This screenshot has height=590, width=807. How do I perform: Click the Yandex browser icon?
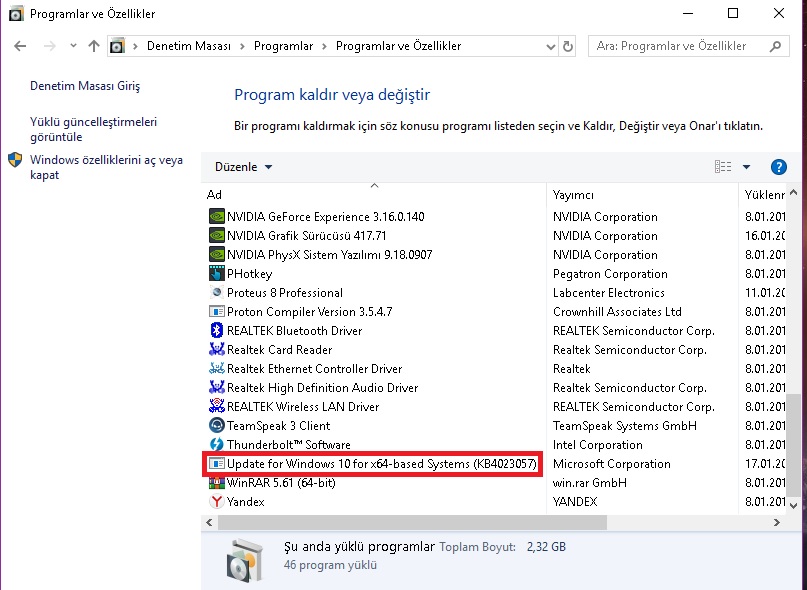click(217, 501)
